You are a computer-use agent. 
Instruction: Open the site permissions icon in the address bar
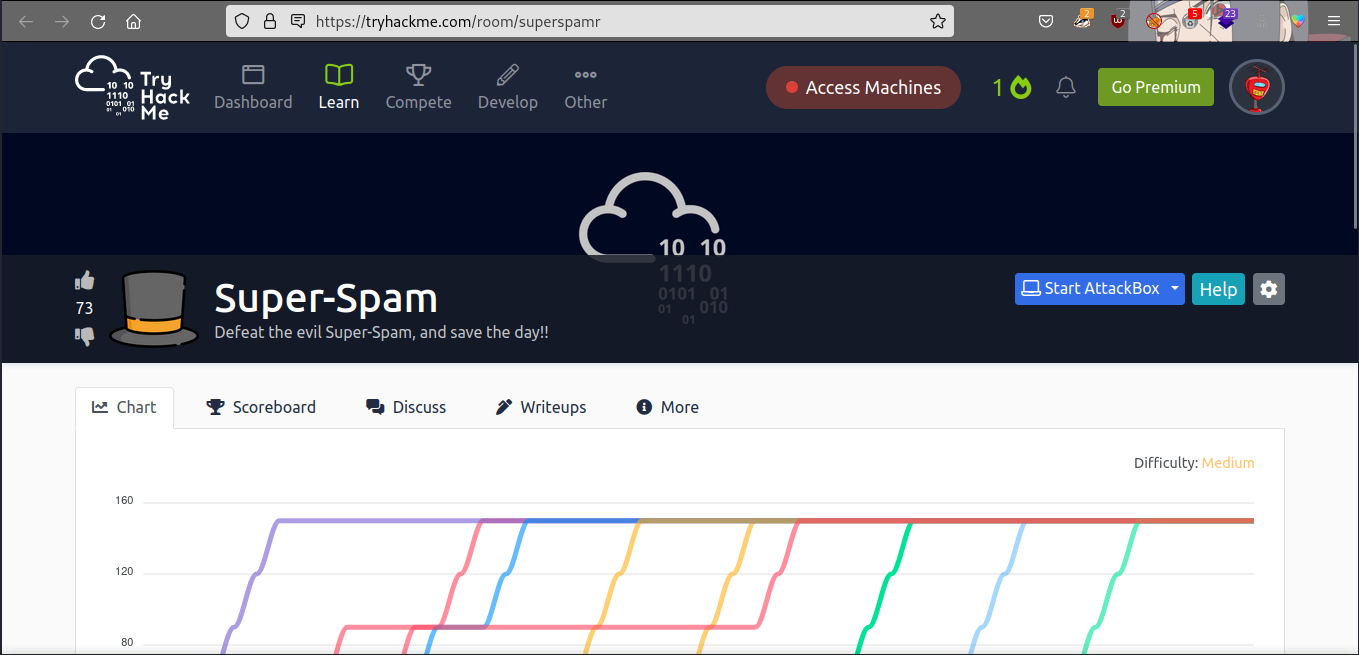tap(297, 21)
